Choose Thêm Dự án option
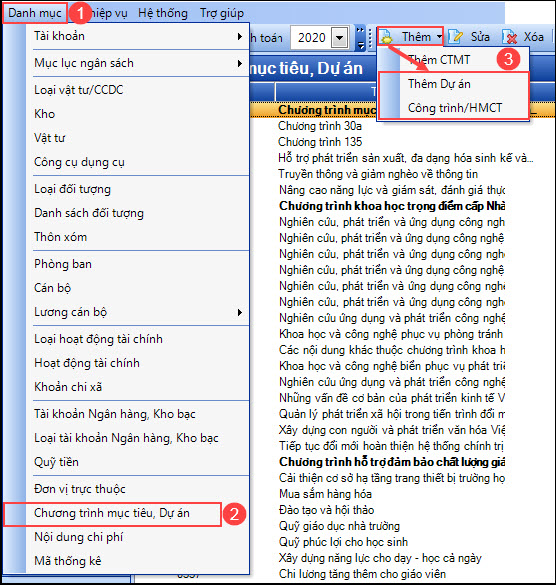This screenshot has width=556, height=585. tap(439, 84)
